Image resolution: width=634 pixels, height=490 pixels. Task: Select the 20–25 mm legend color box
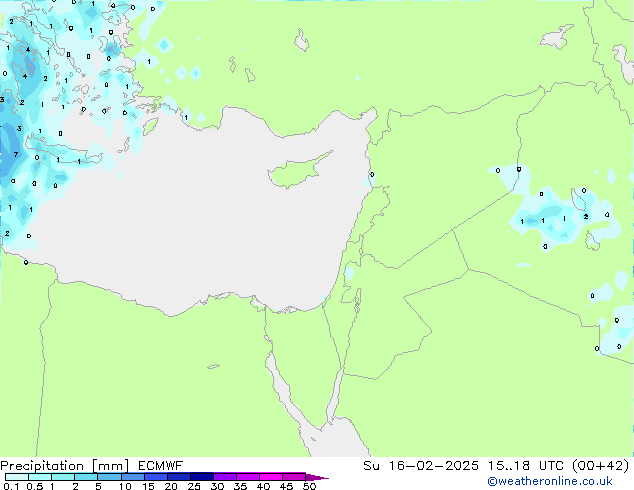[179, 477]
